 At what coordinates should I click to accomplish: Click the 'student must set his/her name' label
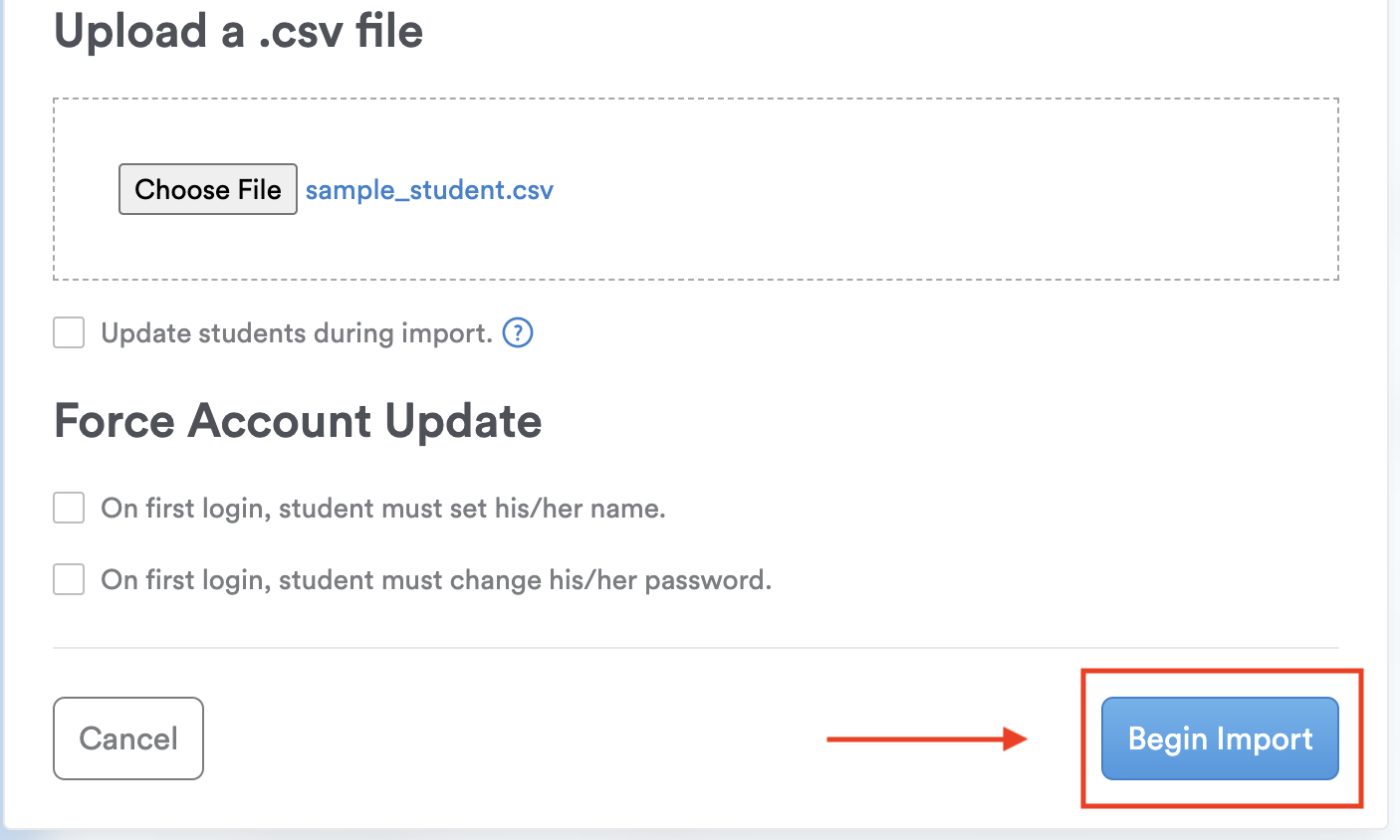tap(383, 509)
